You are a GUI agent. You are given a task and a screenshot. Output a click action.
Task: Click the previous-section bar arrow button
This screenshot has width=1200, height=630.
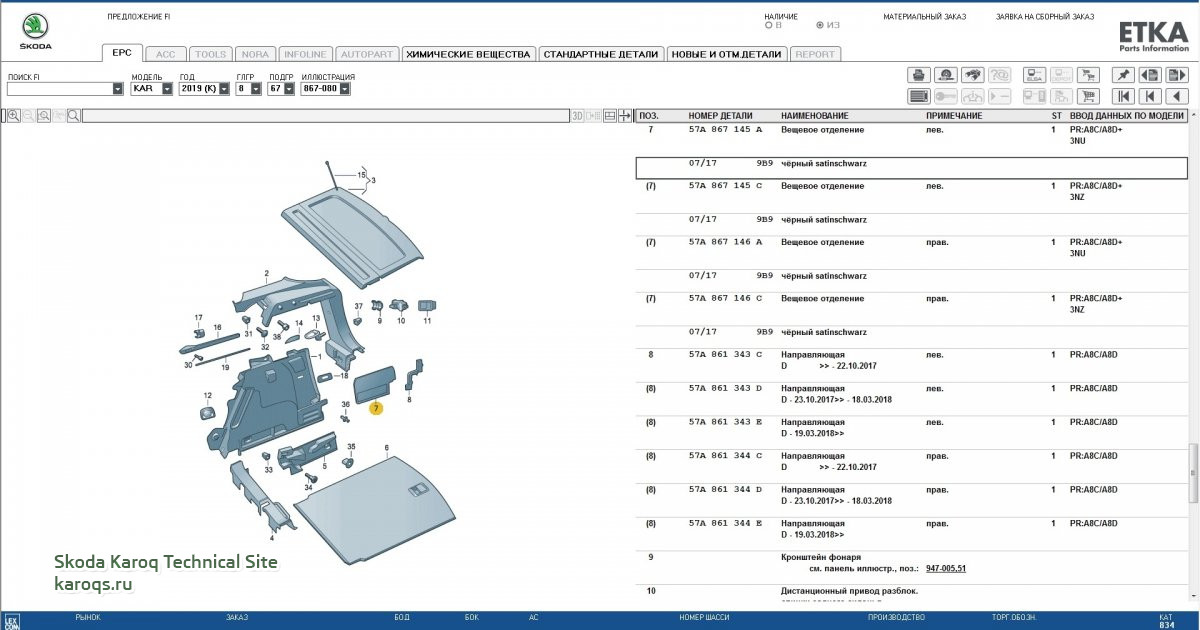1151,96
